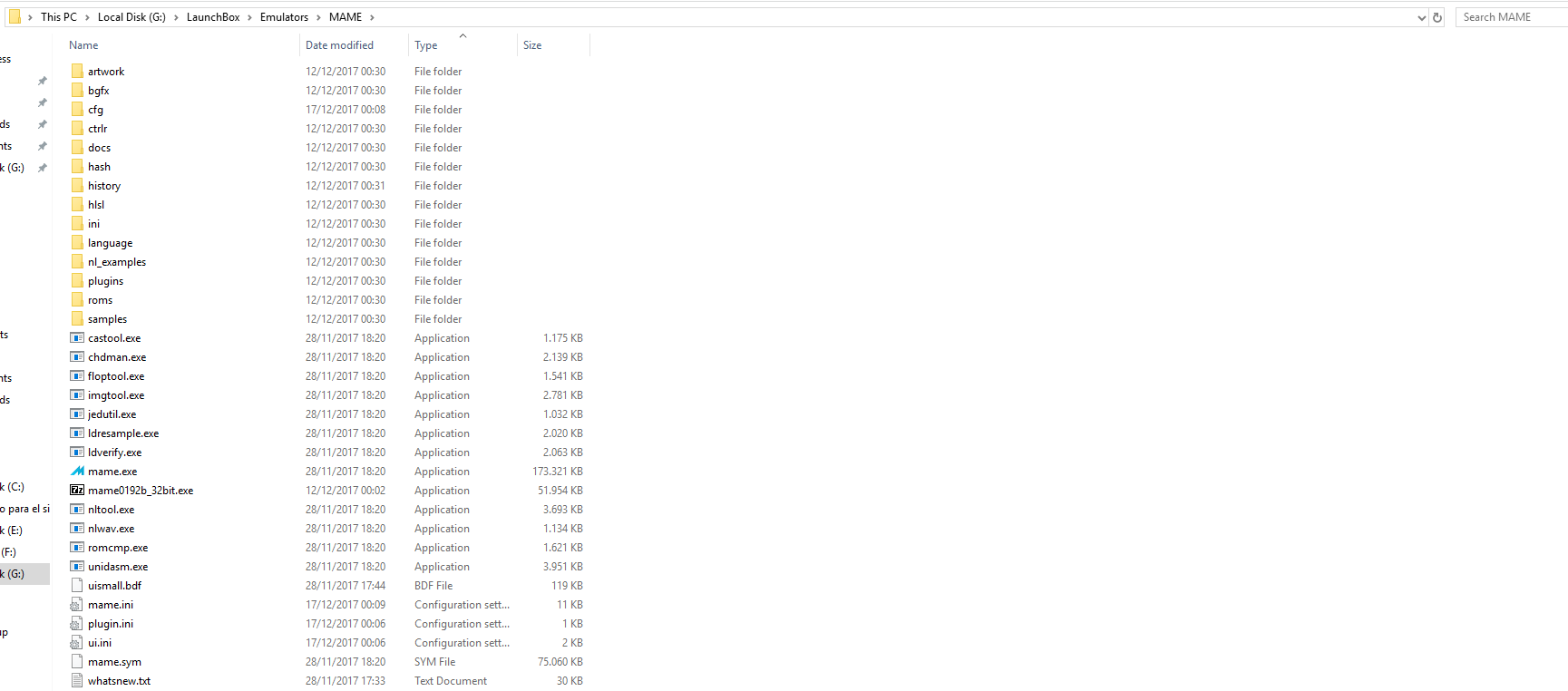Click the Search MAME input field
Image resolution: width=1568 pixels, height=691 pixels.
[1513, 17]
